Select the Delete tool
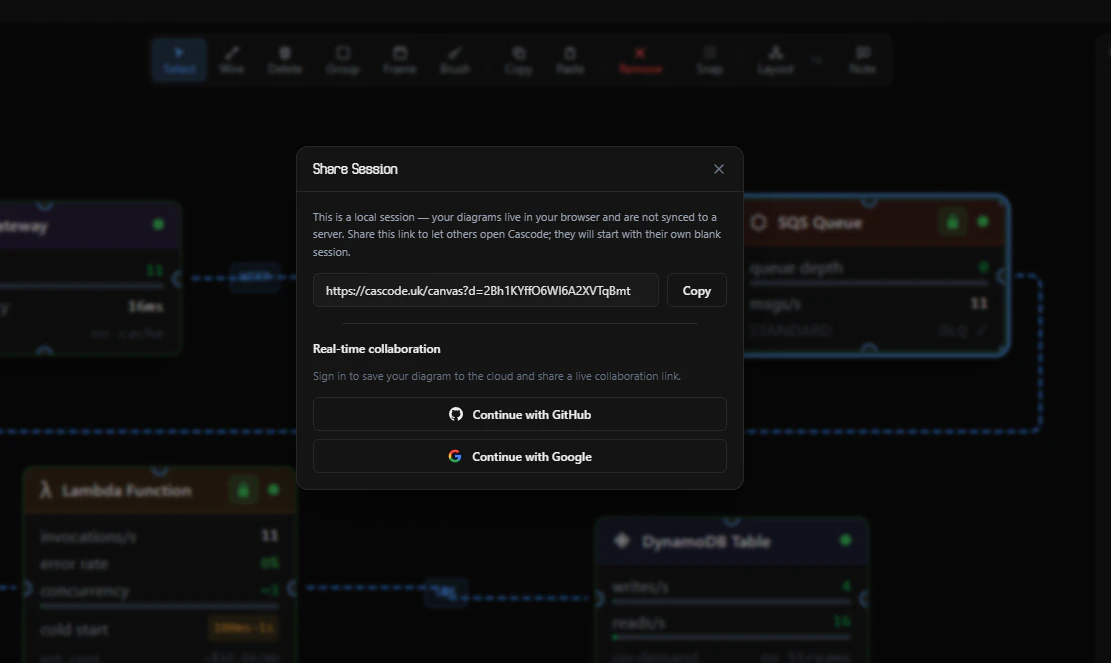The image size is (1111, 663). coord(285,60)
